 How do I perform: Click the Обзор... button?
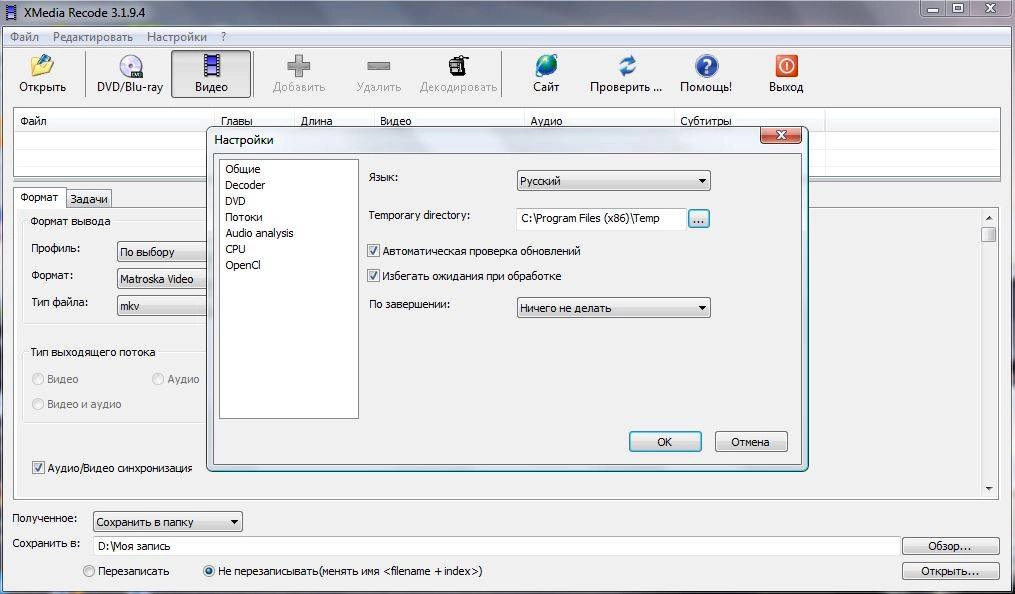tap(950, 546)
